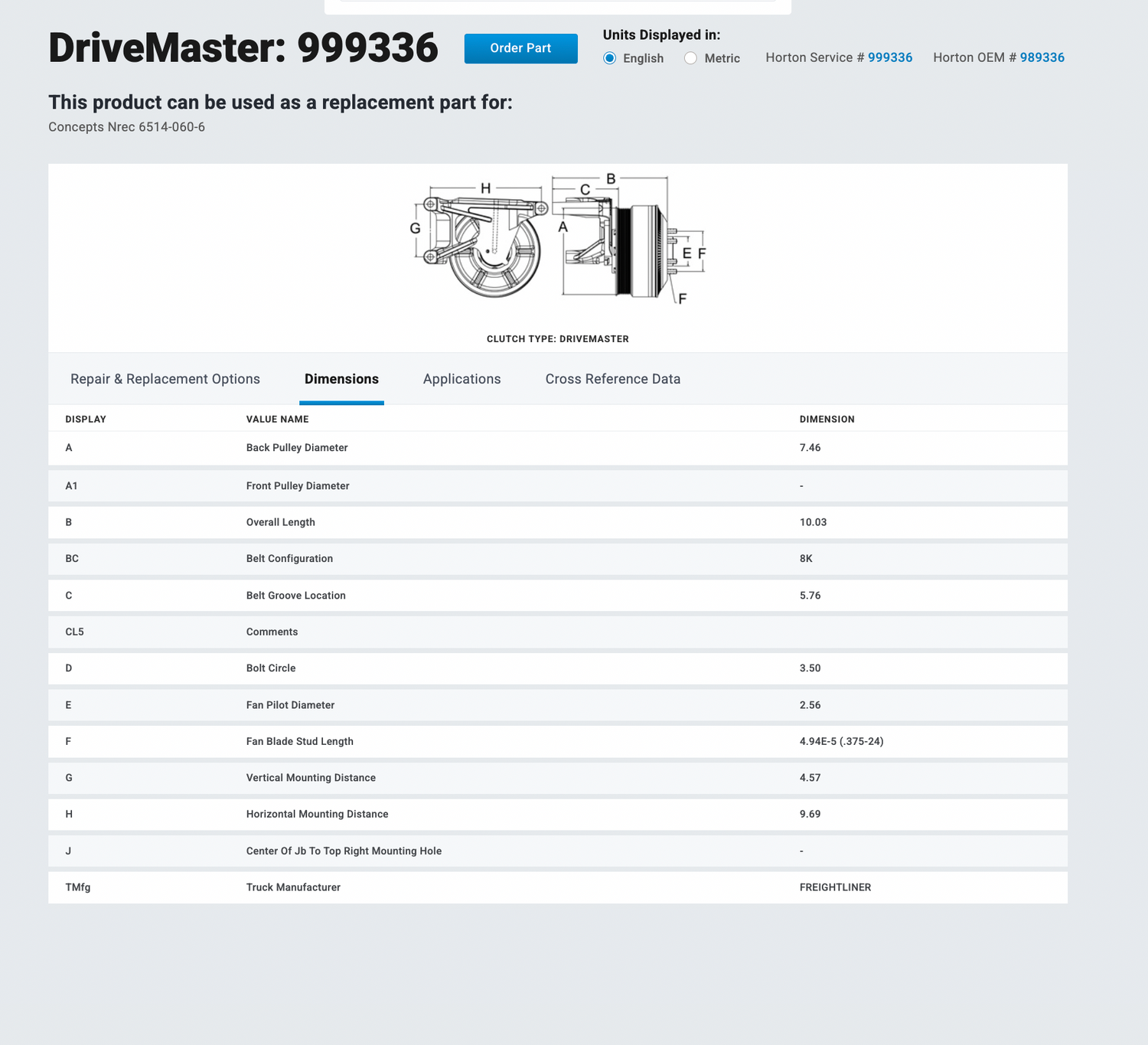Open Horton Service number 999336 link
1148x1045 pixels.
tap(889, 57)
